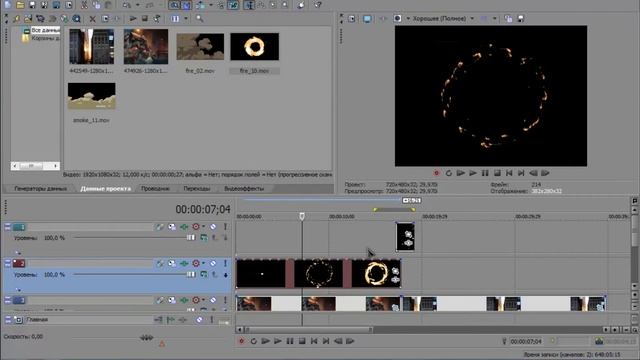
Task: Open automation settings dropdown on track 1
Action: (203, 227)
